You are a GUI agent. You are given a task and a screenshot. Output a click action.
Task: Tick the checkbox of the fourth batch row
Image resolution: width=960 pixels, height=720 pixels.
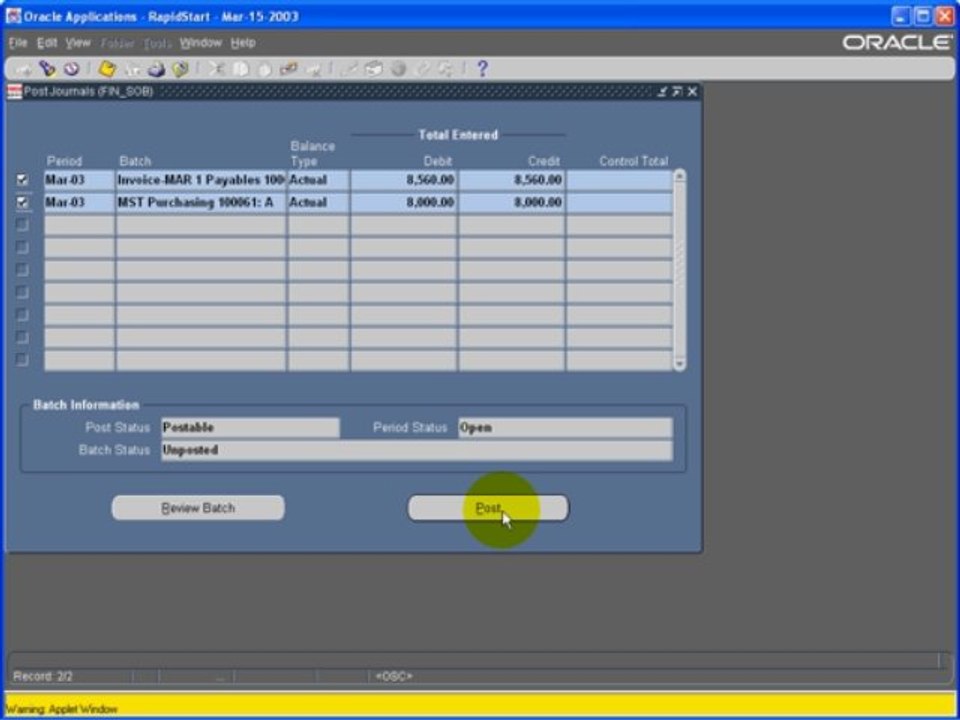(x=23, y=247)
